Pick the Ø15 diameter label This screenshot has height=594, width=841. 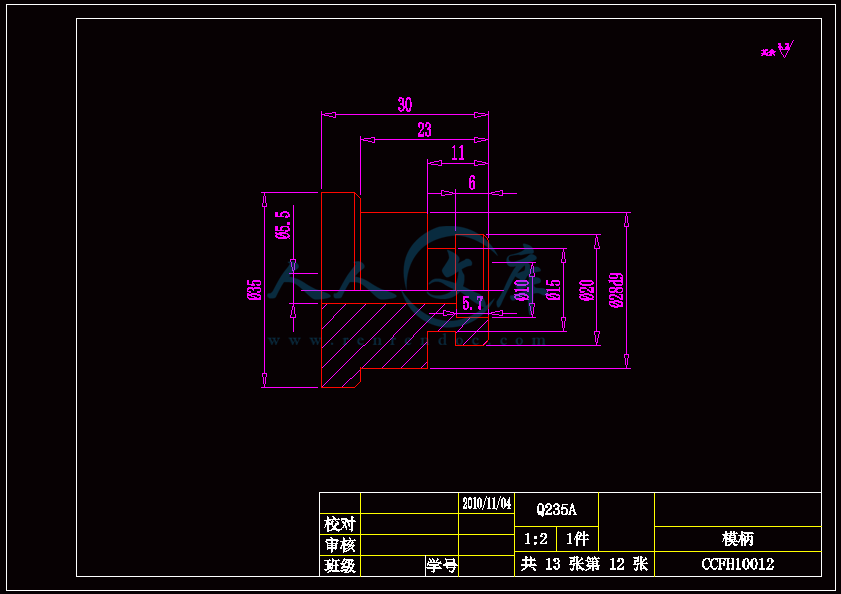[554, 290]
